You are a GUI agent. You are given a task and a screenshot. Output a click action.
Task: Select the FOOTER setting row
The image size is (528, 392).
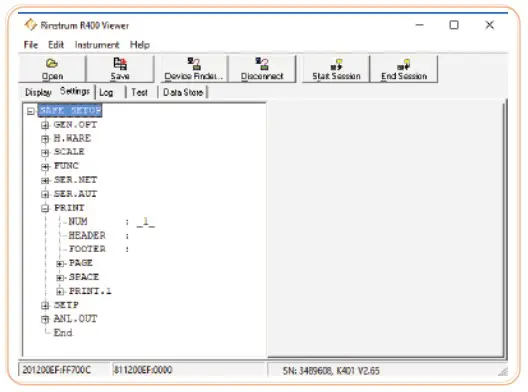(98, 249)
